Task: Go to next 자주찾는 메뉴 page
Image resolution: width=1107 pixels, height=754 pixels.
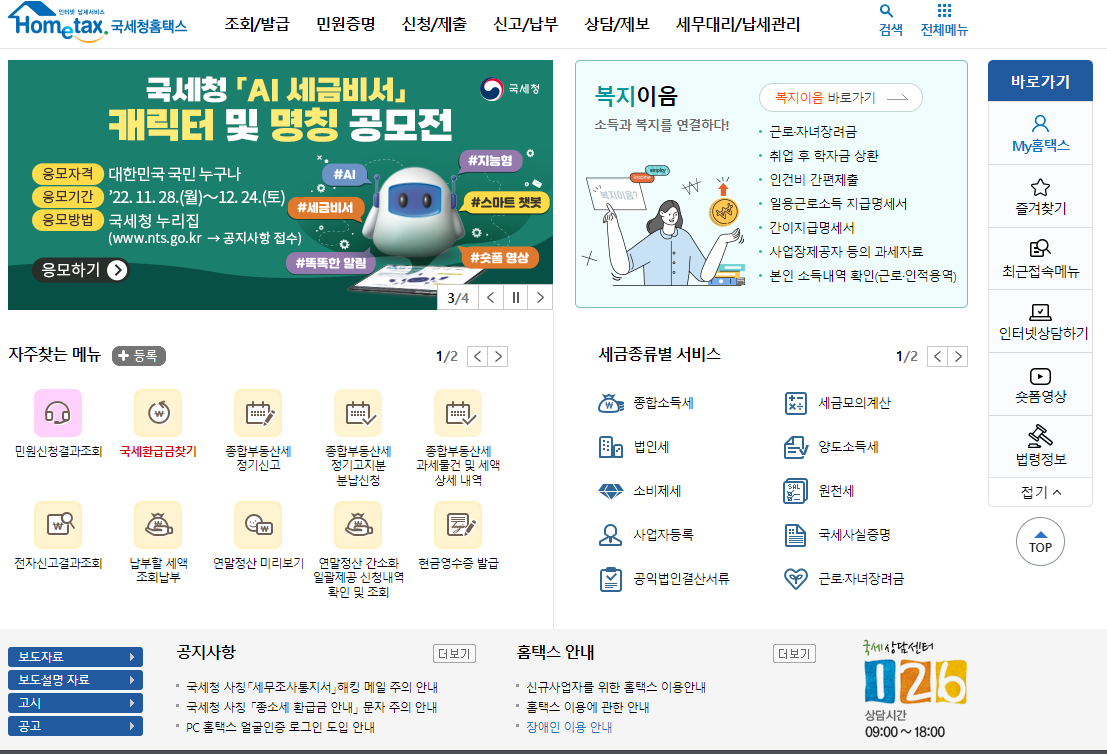Action: pos(498,357)
